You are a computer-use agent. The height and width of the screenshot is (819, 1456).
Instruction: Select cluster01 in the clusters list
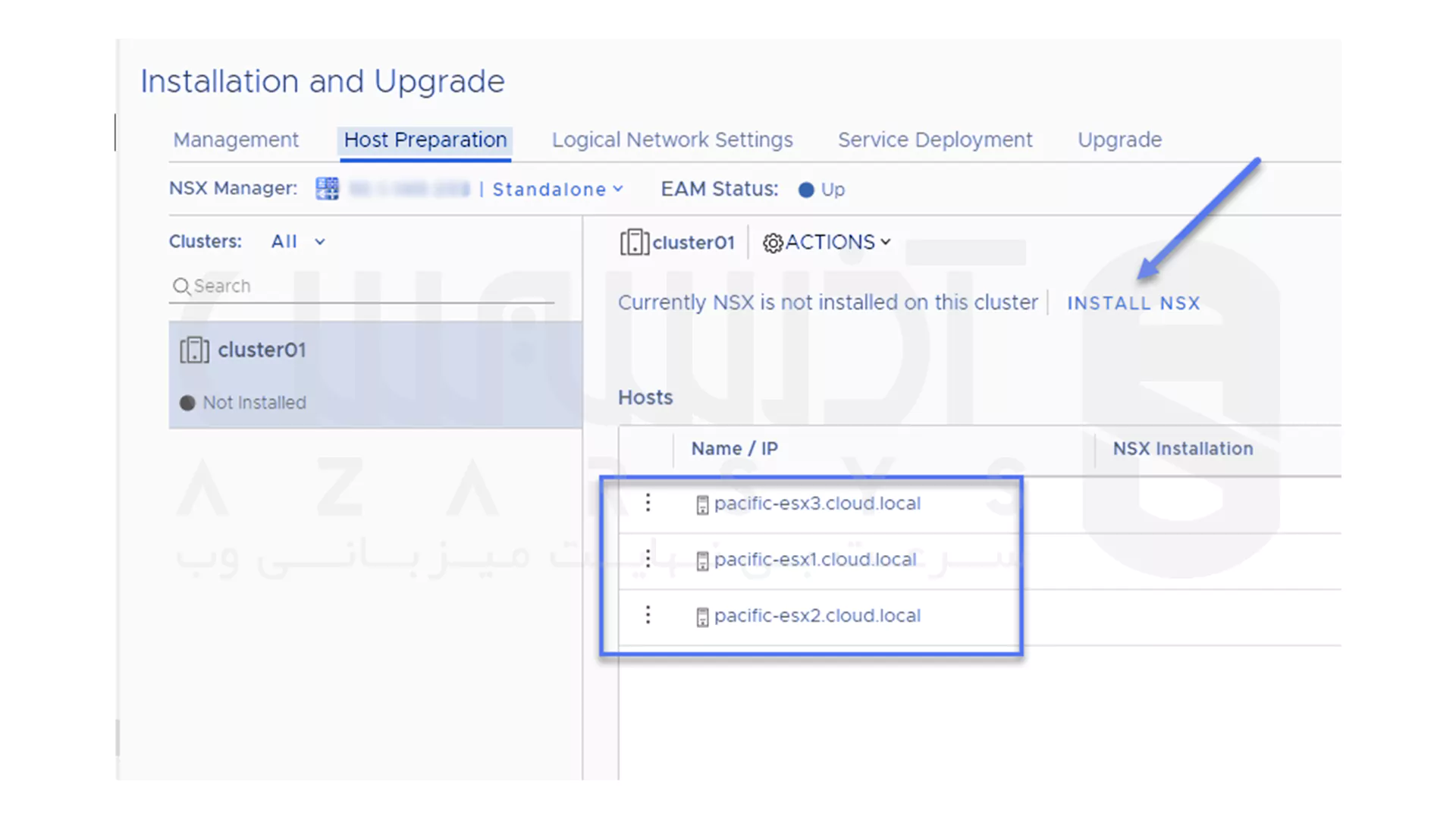(x=375, y=375)
